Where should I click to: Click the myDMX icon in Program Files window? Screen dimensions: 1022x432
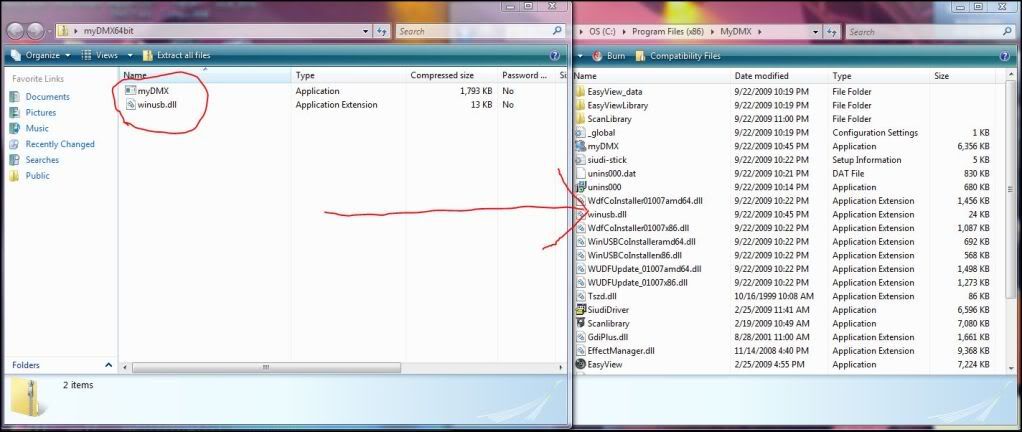coord(581,146)
